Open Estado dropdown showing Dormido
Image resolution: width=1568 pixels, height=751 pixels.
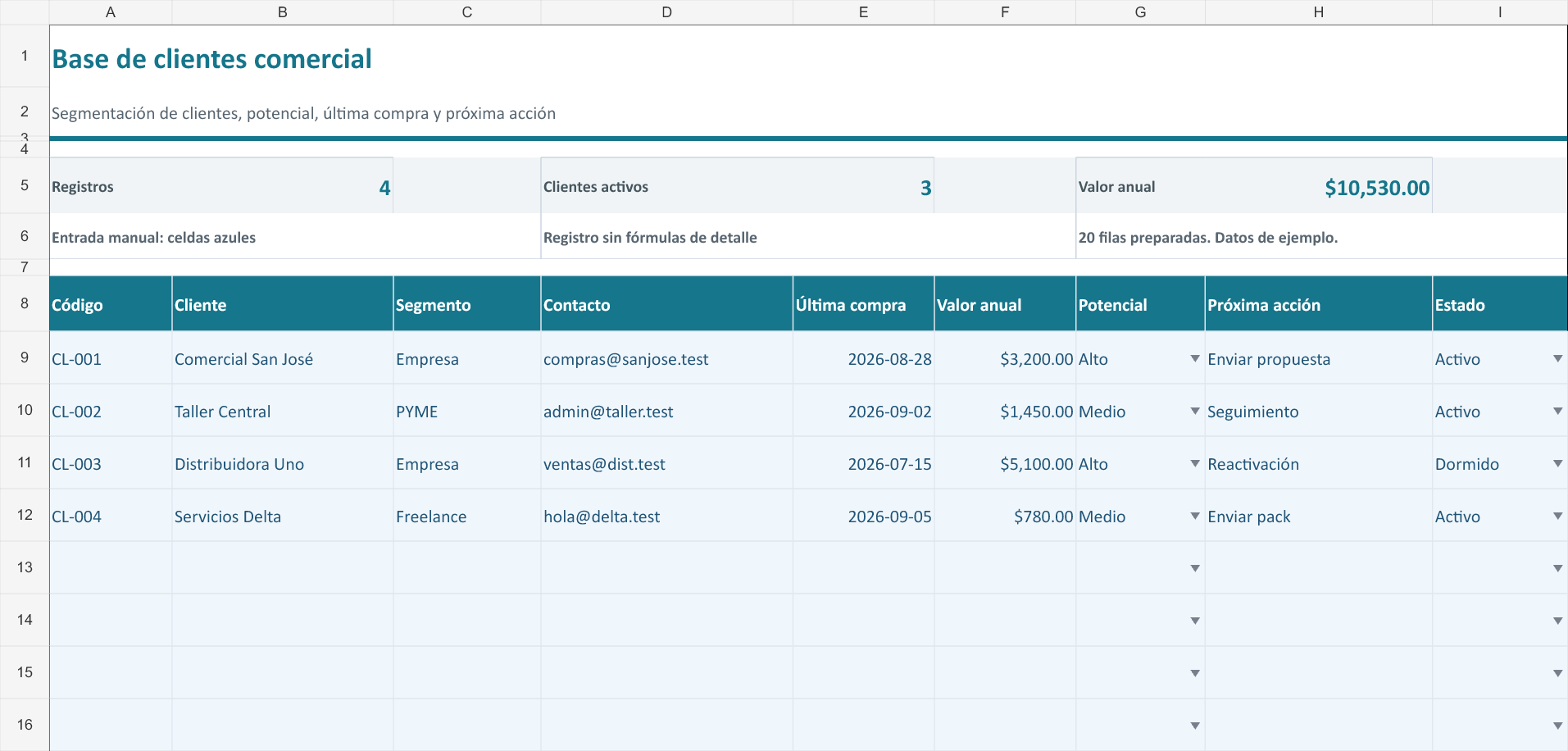click(1557, 463)
